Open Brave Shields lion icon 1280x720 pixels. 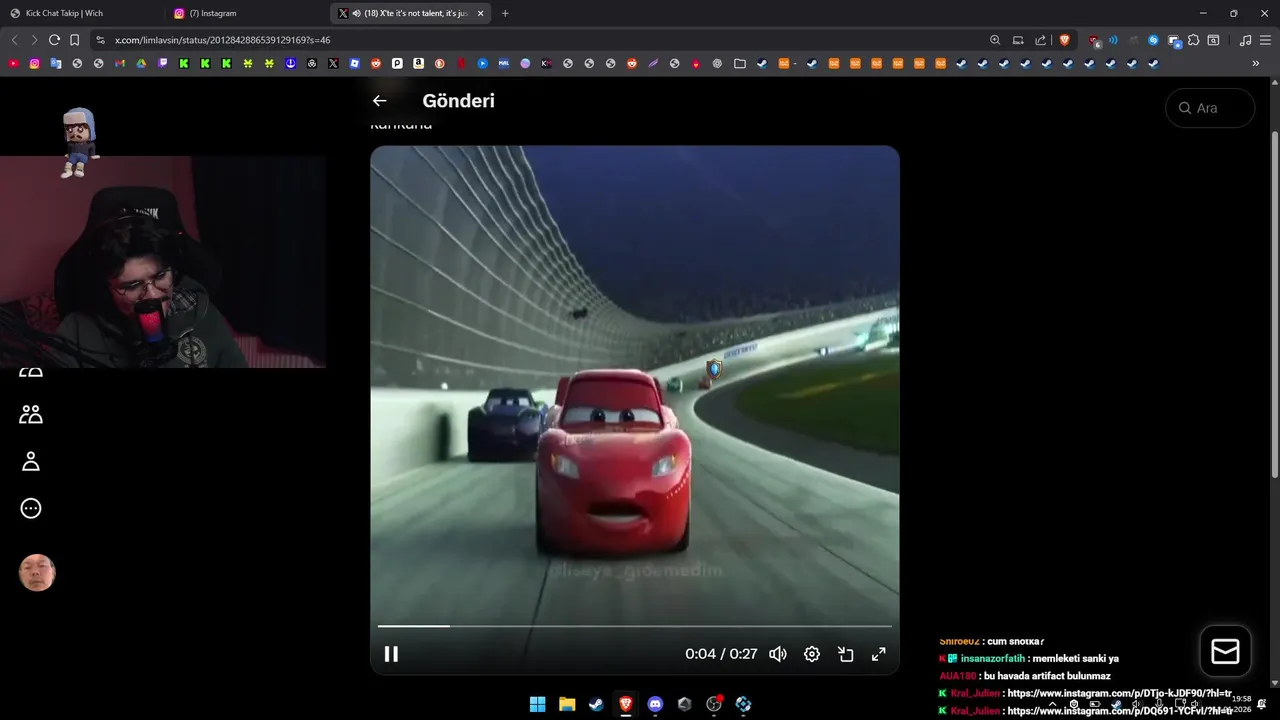point(1064,40)
